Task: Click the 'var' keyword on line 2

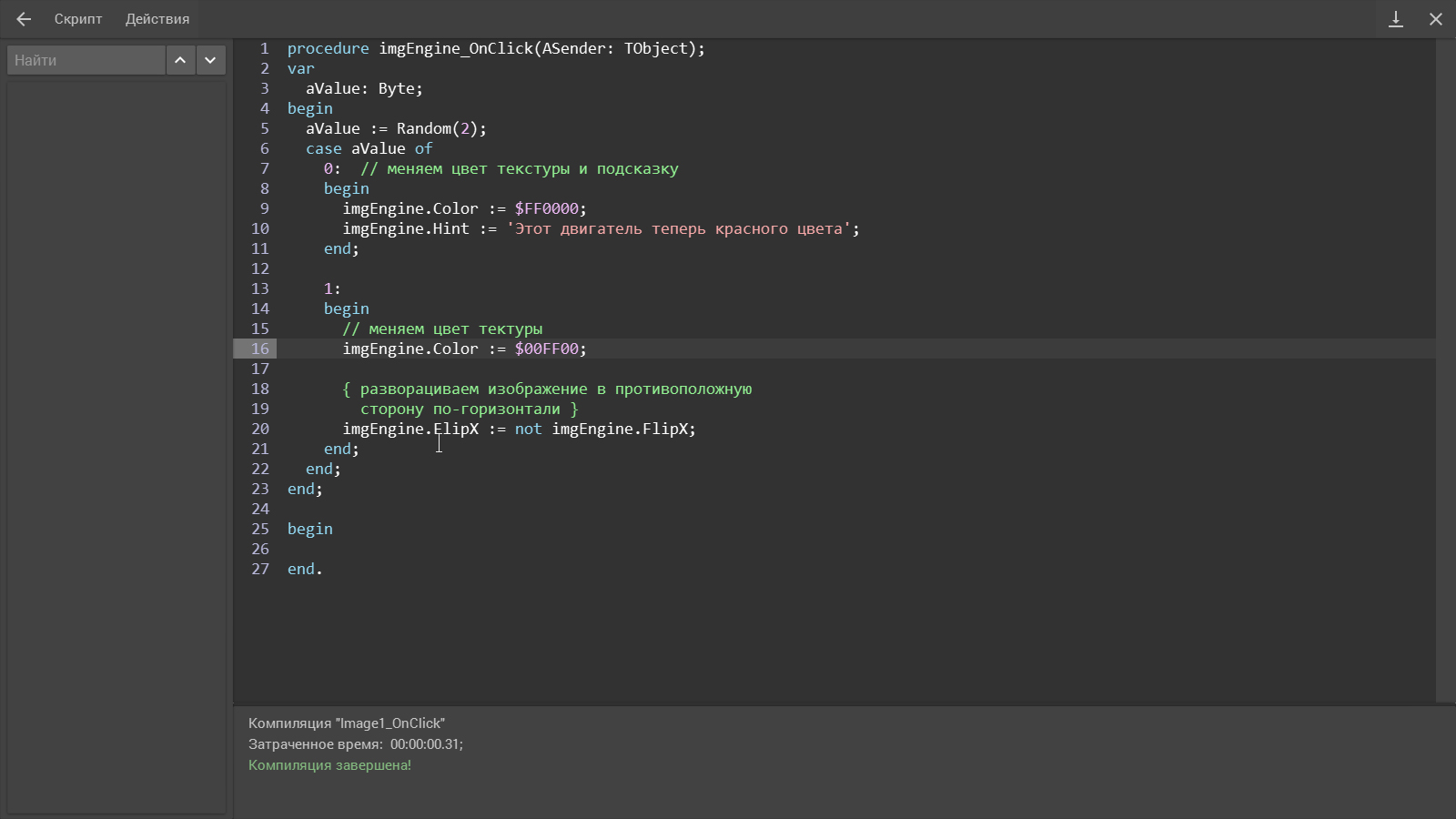Action: [x=301, y=68]
